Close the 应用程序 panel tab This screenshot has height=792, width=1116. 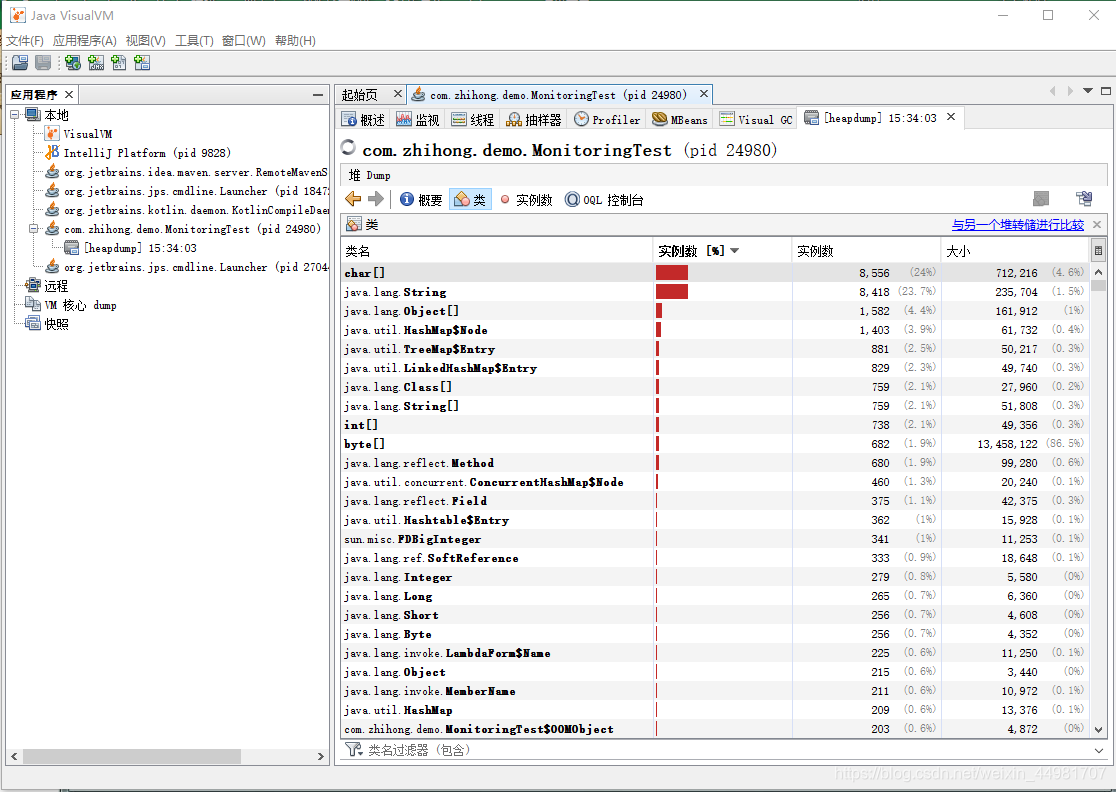69,95
